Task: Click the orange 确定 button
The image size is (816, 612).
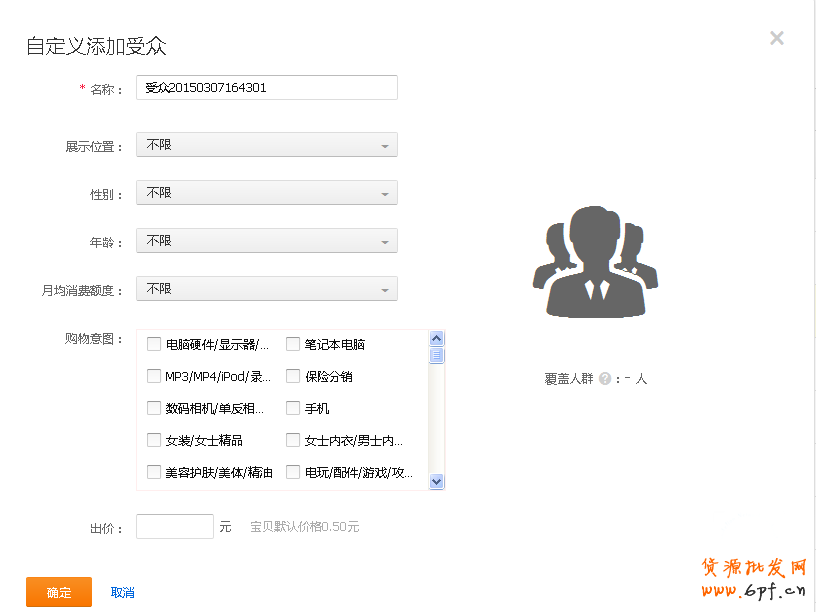Action: click(x=59, y=592)
